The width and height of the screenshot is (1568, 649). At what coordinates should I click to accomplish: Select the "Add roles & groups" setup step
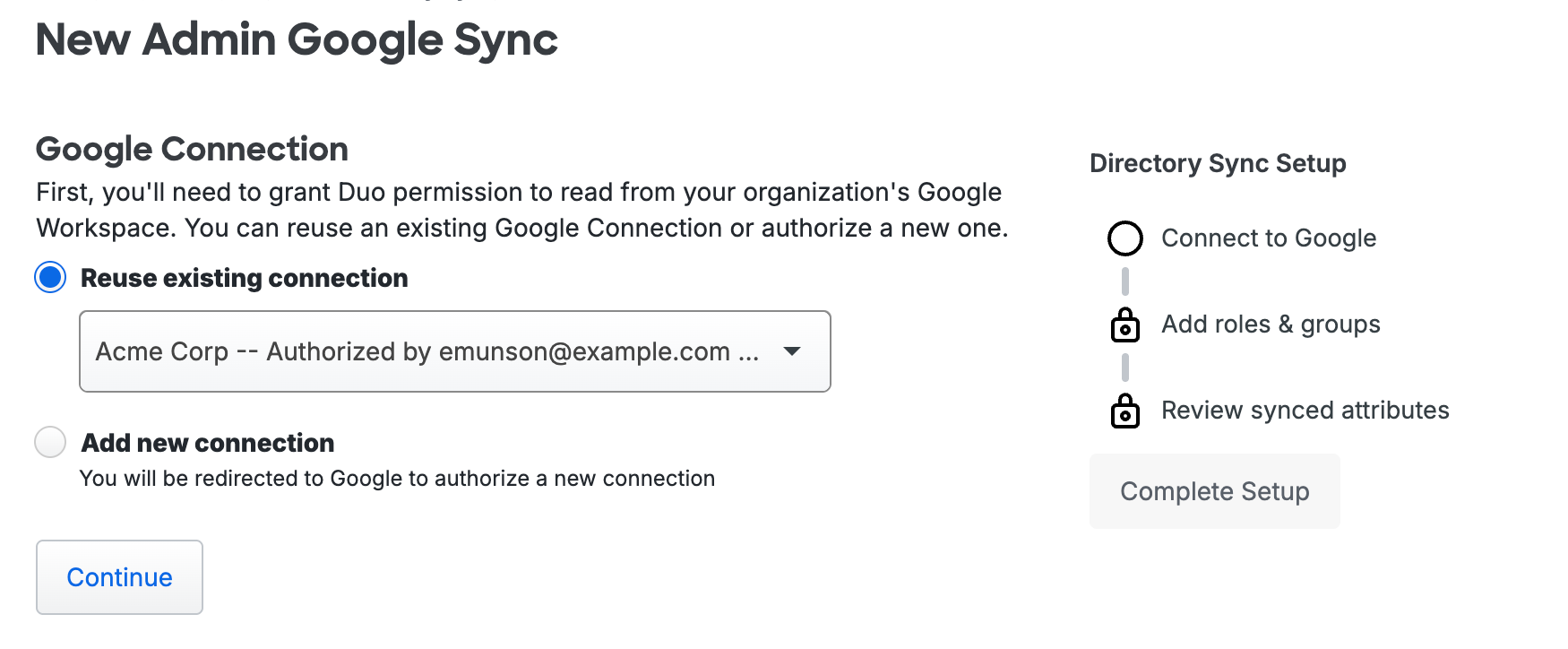point(1271,324)
